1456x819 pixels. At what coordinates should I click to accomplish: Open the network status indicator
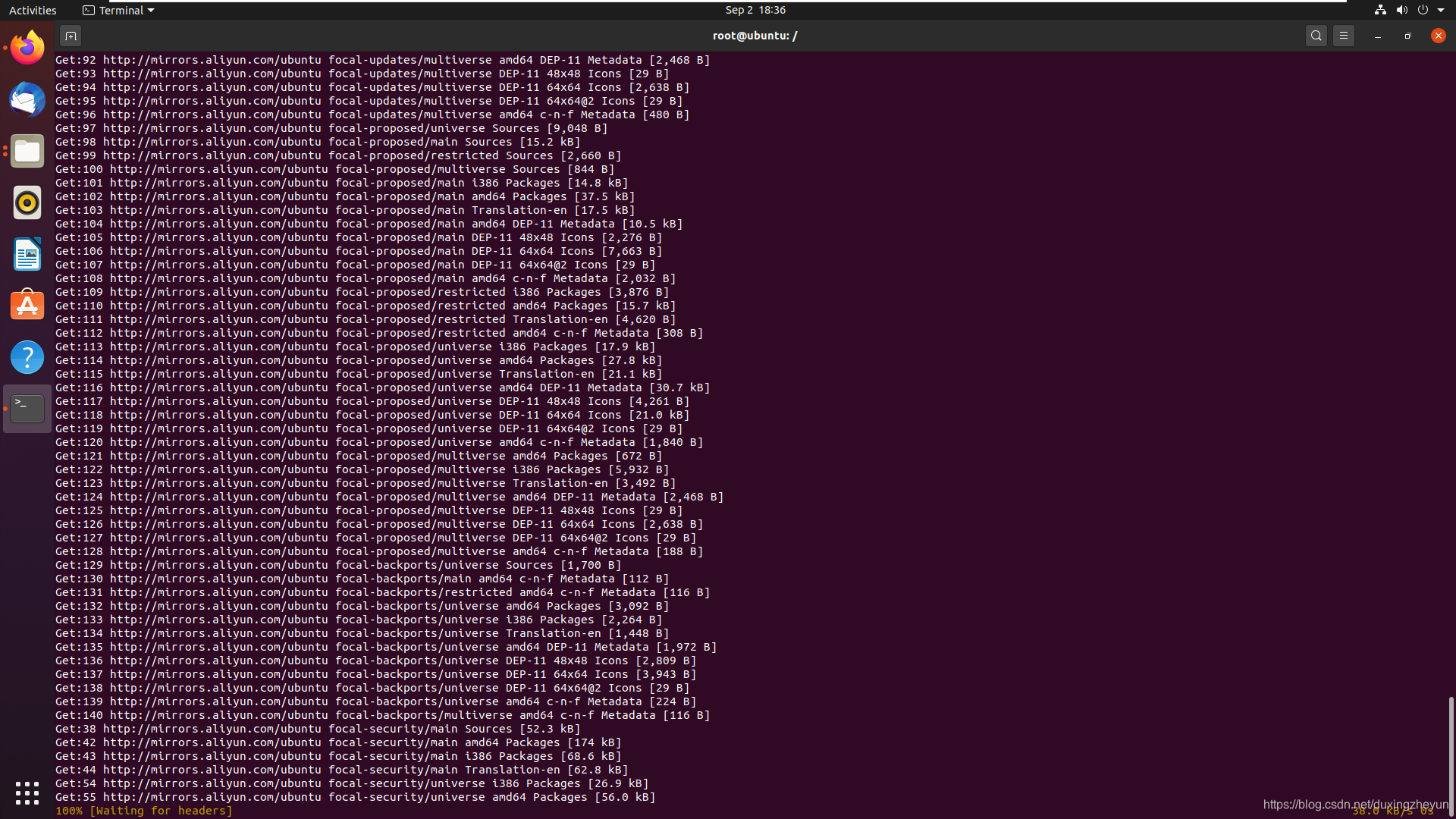point(1380,10)
